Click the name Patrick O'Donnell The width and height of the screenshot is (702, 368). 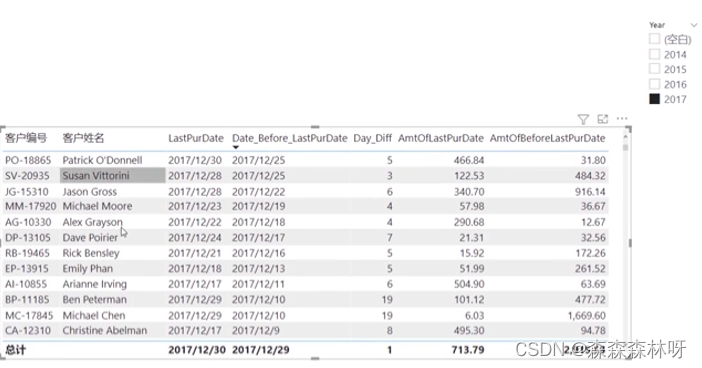pyautogui.click(x=103, y=160)
